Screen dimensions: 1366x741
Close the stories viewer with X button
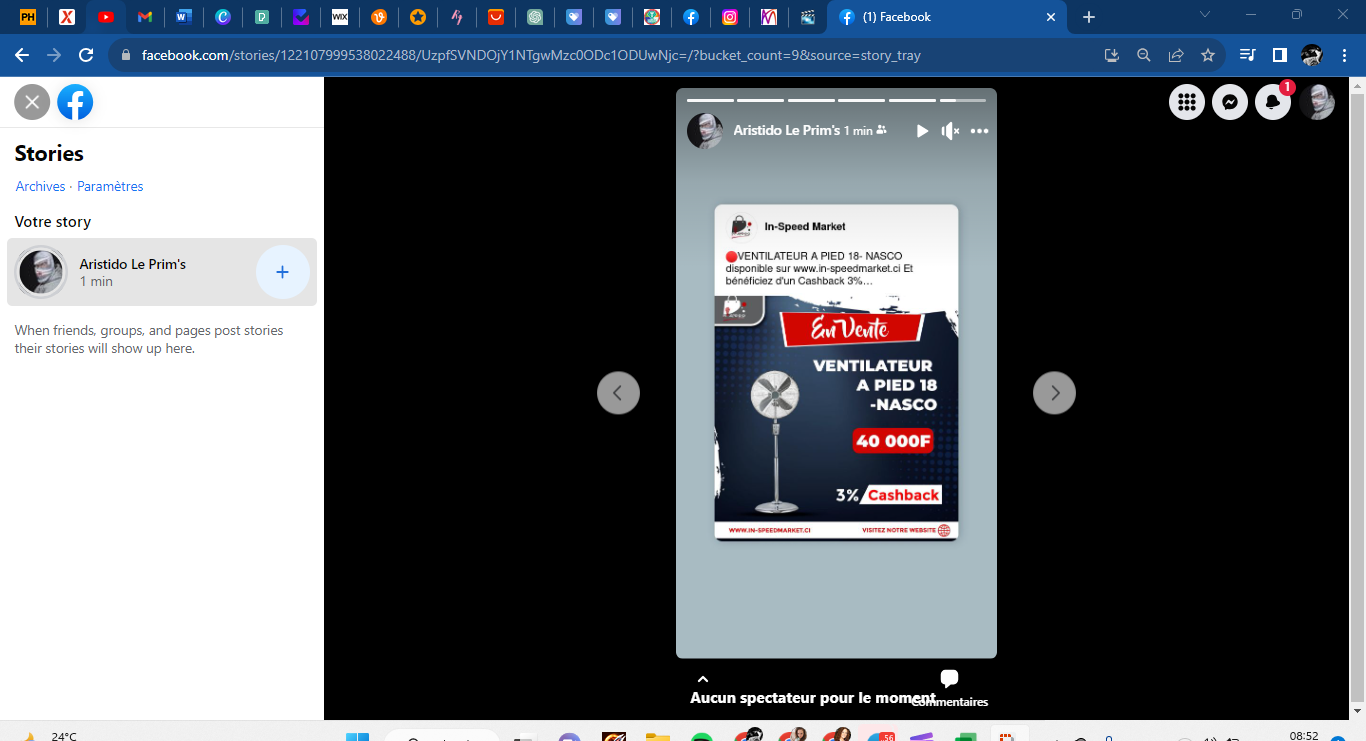pyautogui.click(x=32, y=102)
